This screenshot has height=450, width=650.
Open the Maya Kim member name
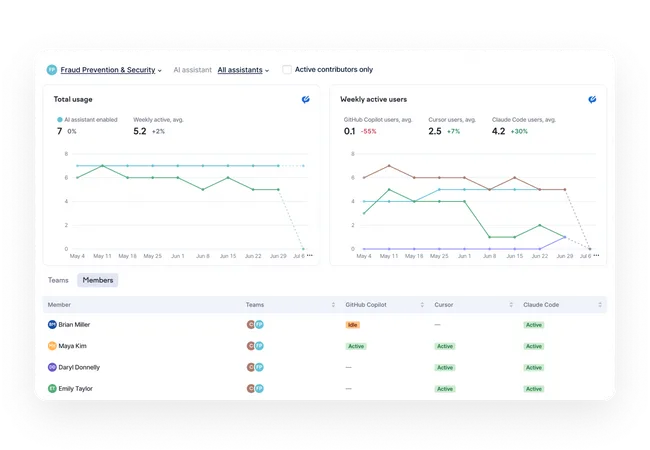point(73,346)
